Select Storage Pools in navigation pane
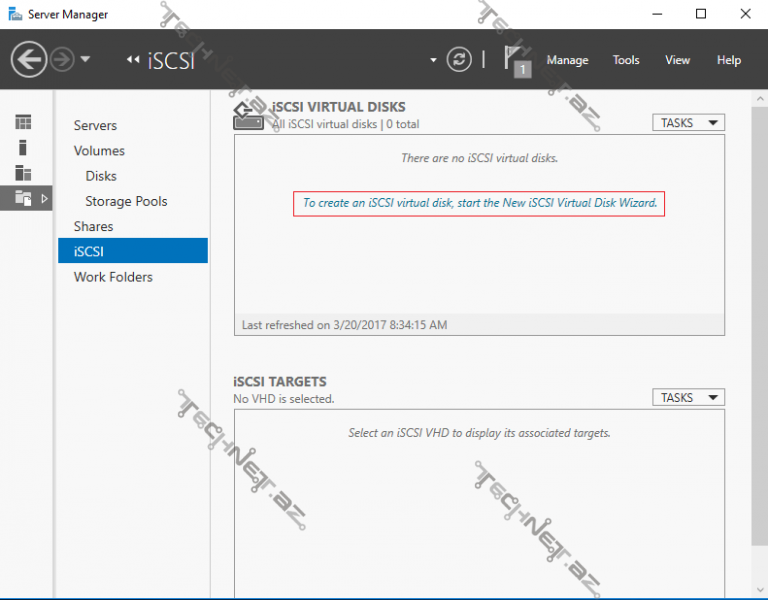768x600 pixels. click(126, 201)
